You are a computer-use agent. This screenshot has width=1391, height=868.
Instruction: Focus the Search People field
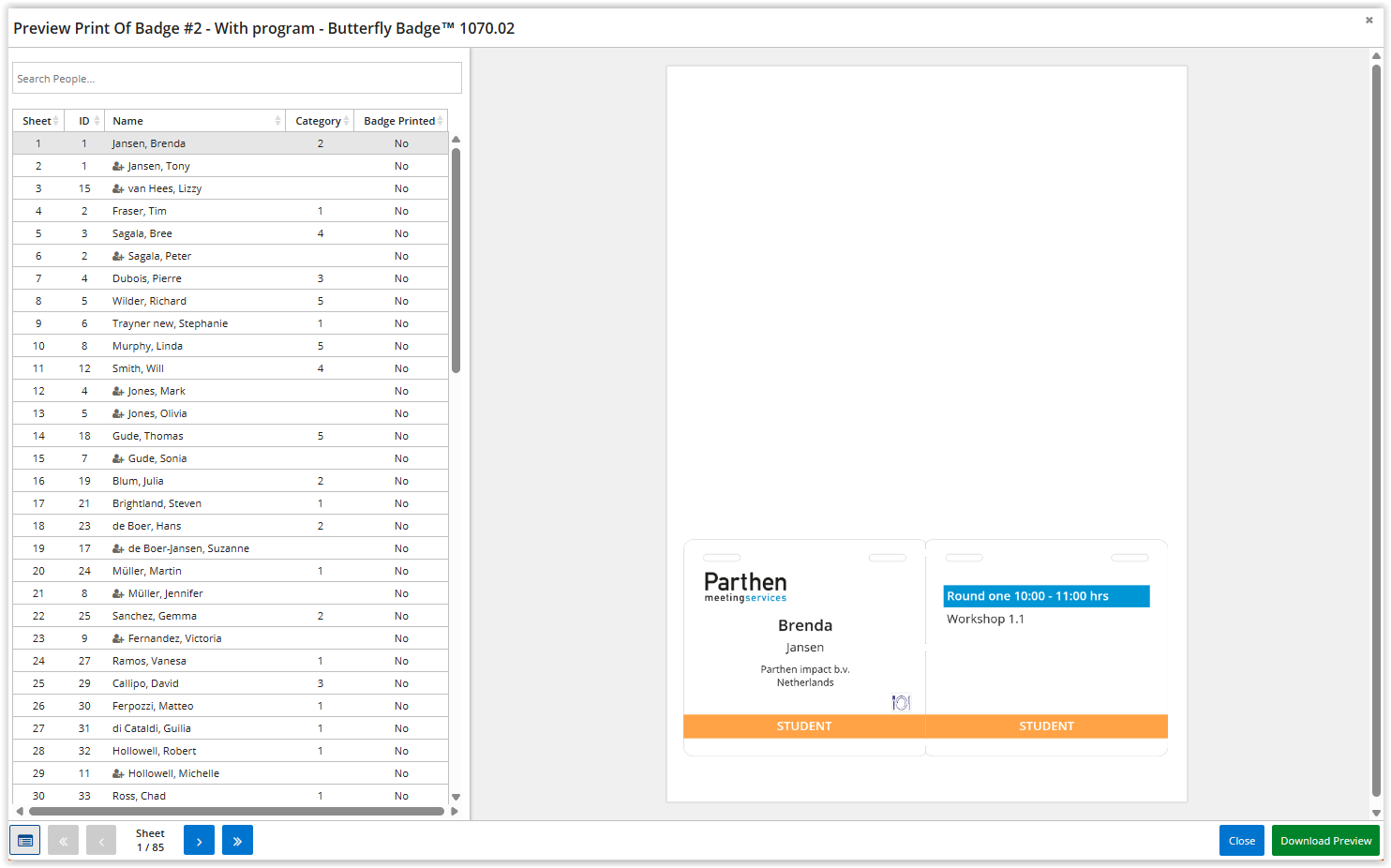coord(236,79)
